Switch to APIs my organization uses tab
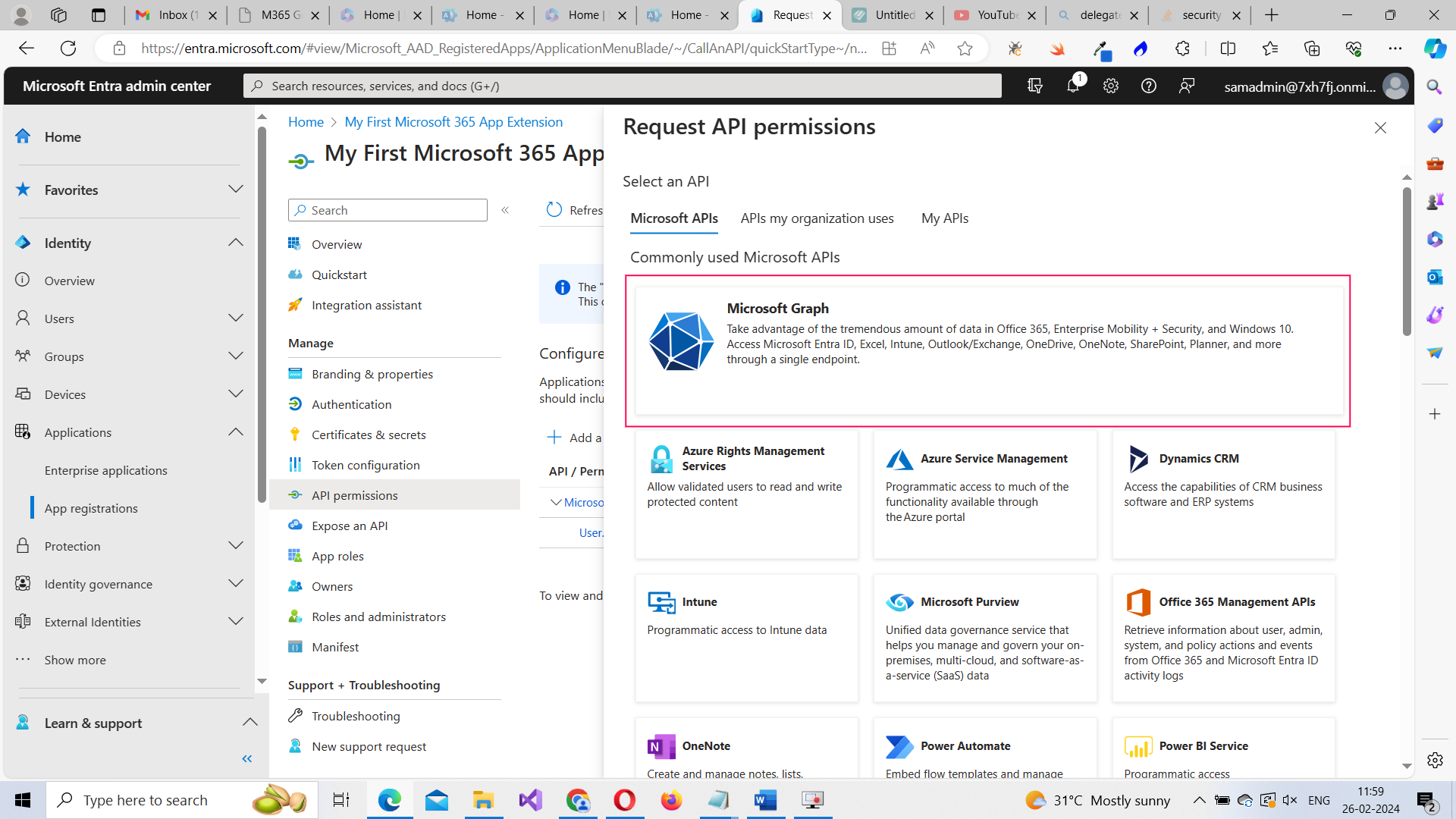 [817, 218]
